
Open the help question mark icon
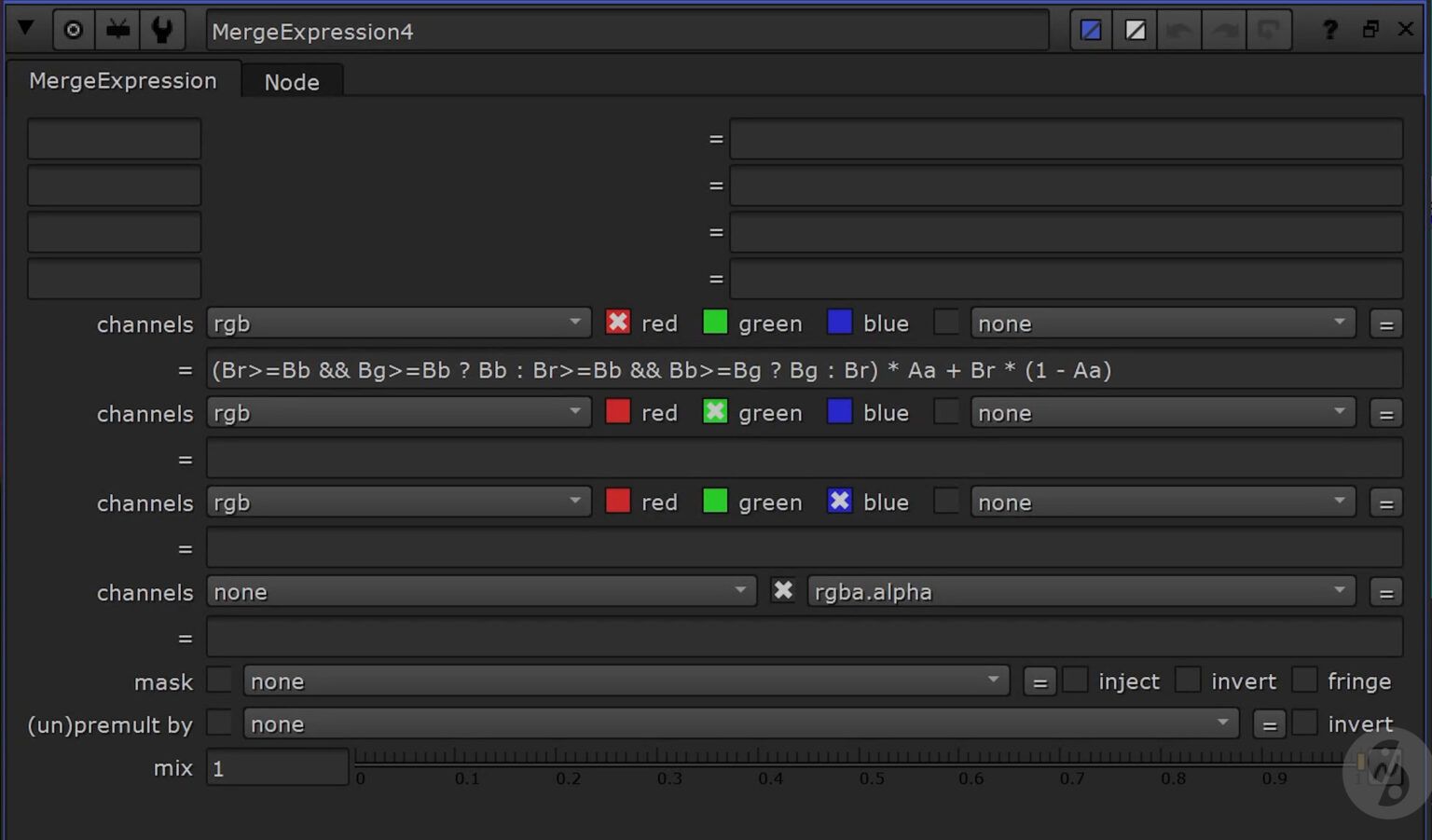pos(1329,31)
